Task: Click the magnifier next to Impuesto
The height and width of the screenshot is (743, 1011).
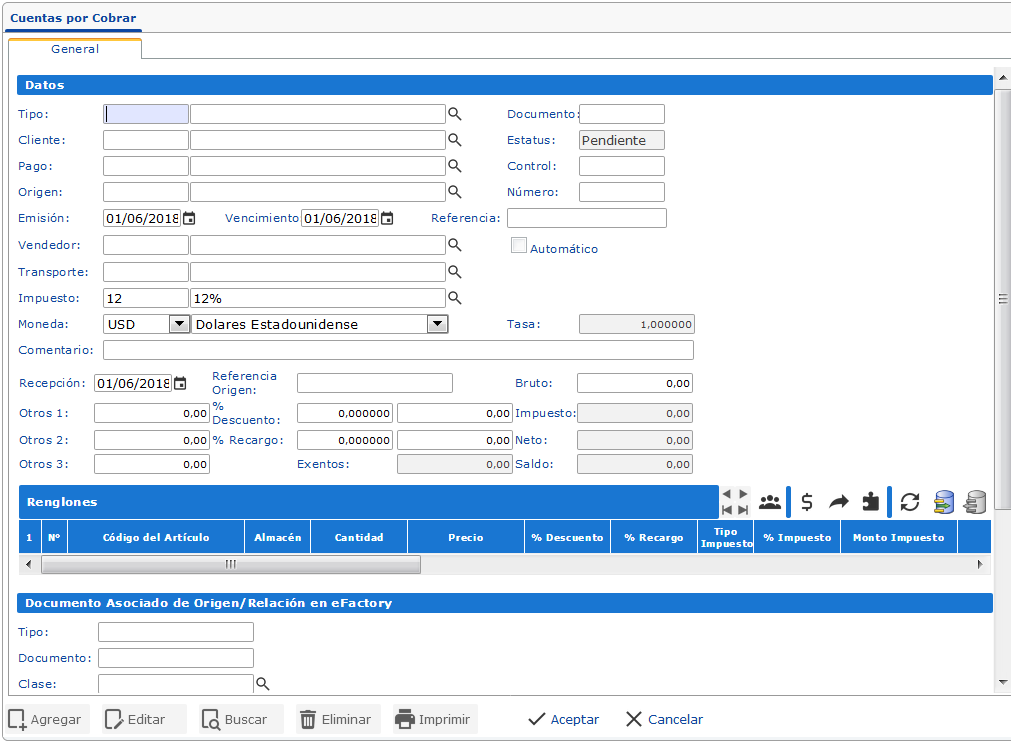Action: (454, 298)
